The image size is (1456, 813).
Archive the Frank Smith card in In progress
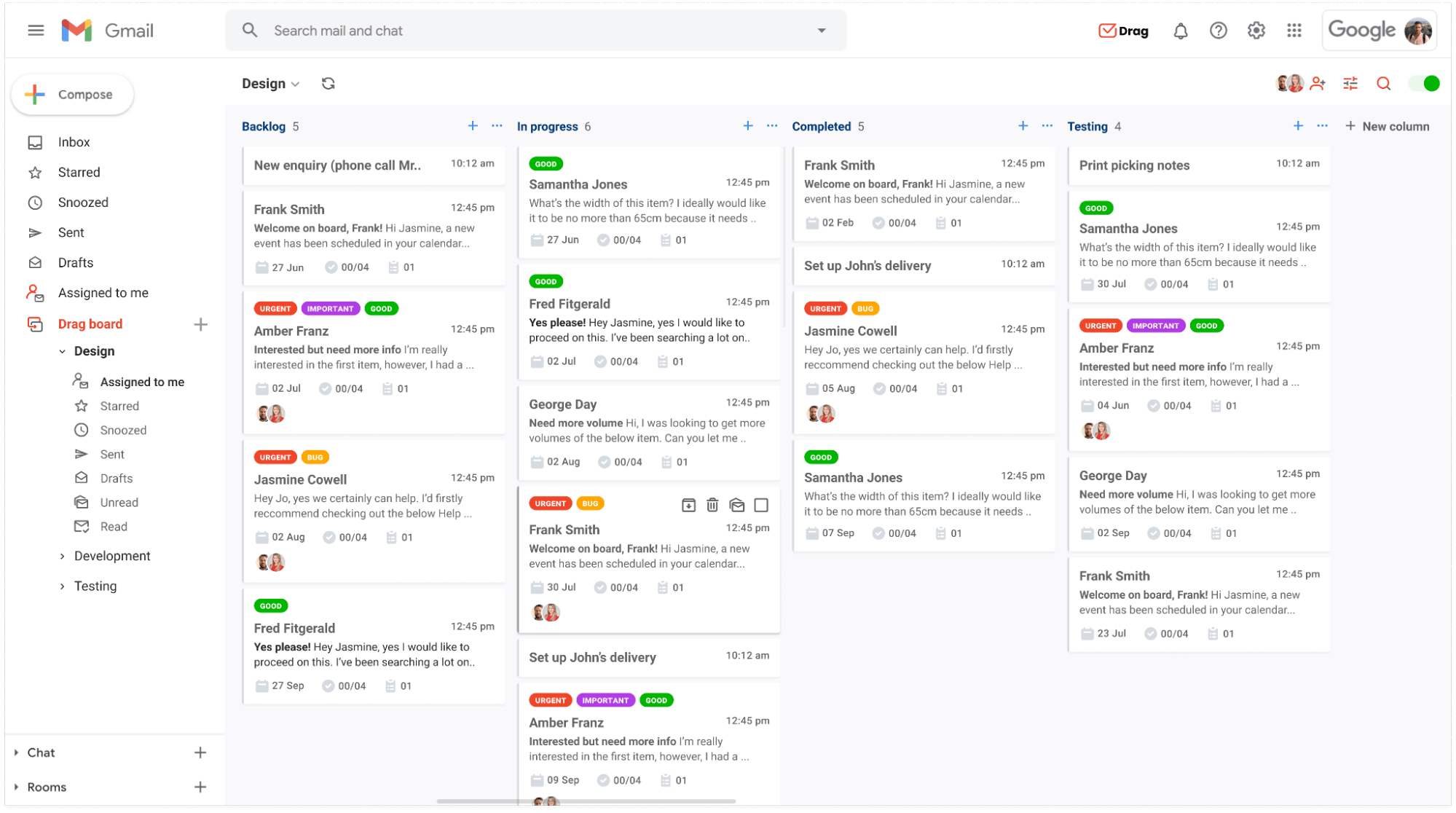pos(688,504)
